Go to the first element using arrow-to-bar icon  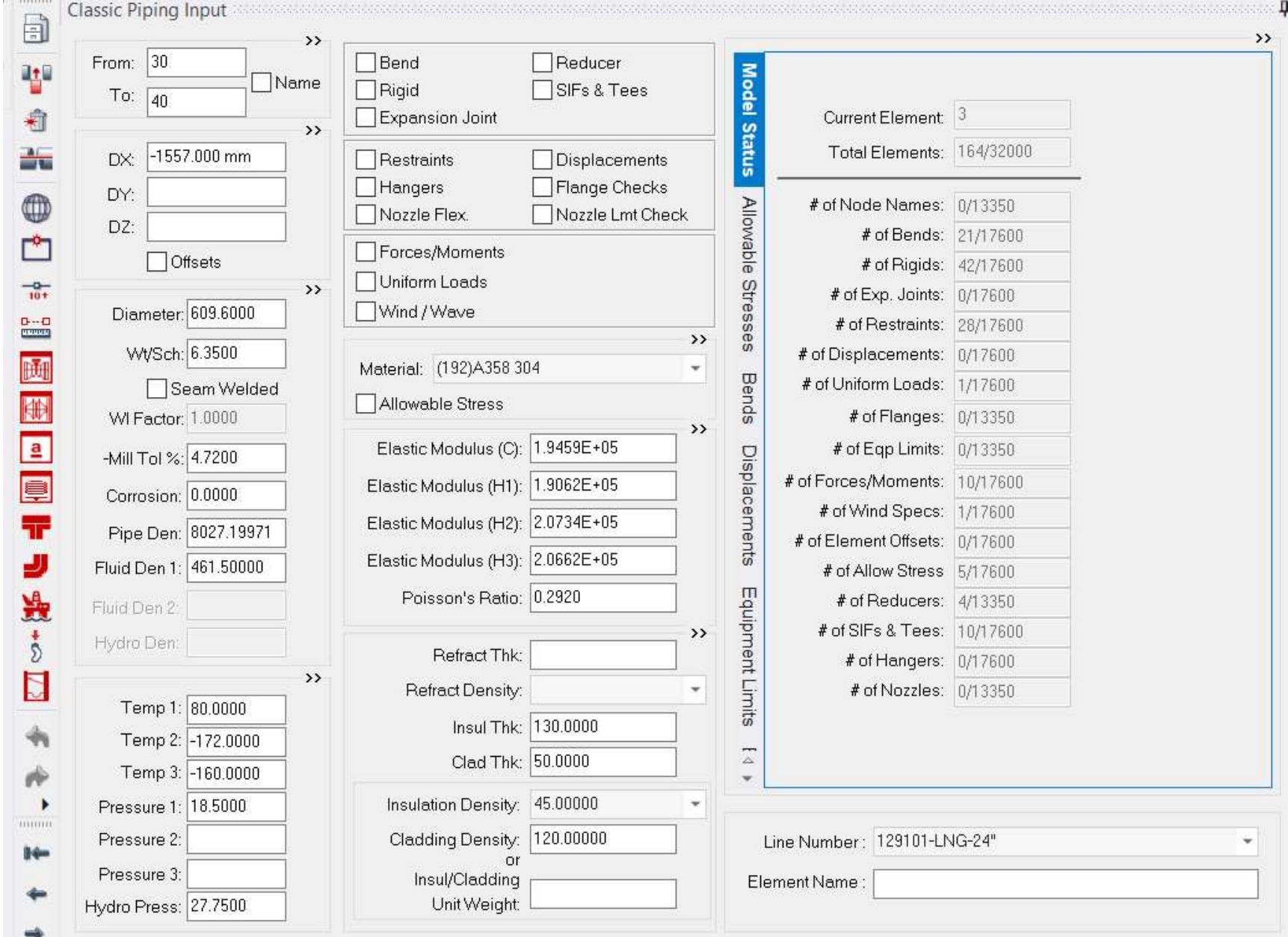tap(36, 853)
